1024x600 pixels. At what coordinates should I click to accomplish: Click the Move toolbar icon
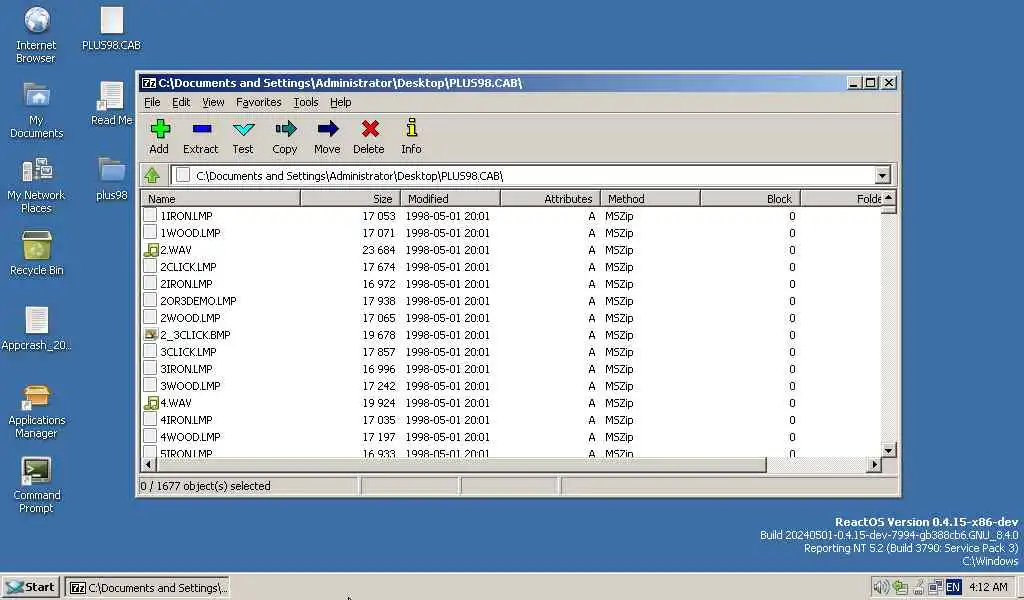(x=327, y=129)
